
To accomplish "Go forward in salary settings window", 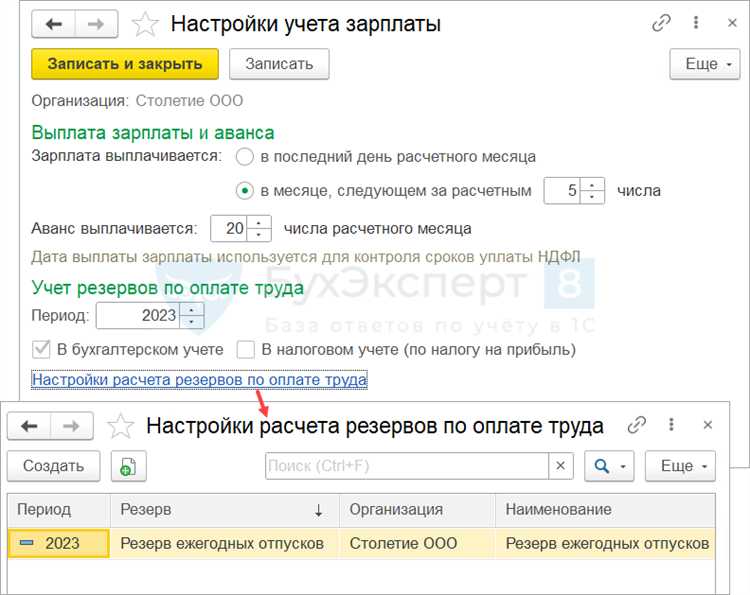I will [97, 24].
